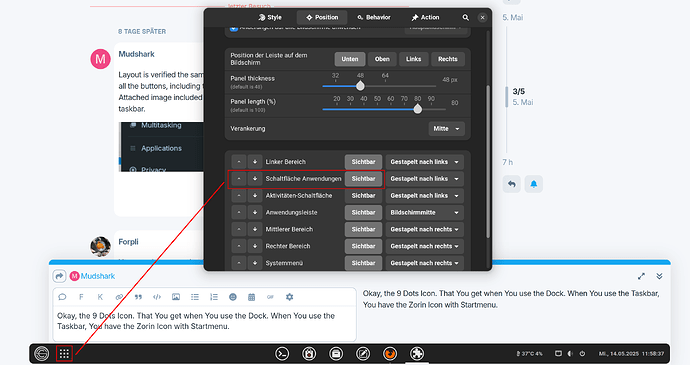Click the upload image icon in editor
This screenshot has height=365, width=690.
pyautogui.click(x=176, y=297)
